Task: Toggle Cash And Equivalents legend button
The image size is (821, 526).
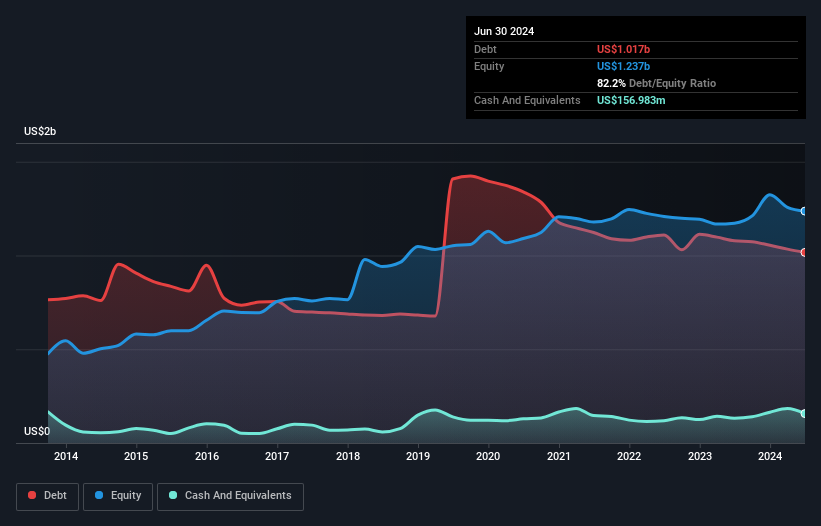Action: 230,496
